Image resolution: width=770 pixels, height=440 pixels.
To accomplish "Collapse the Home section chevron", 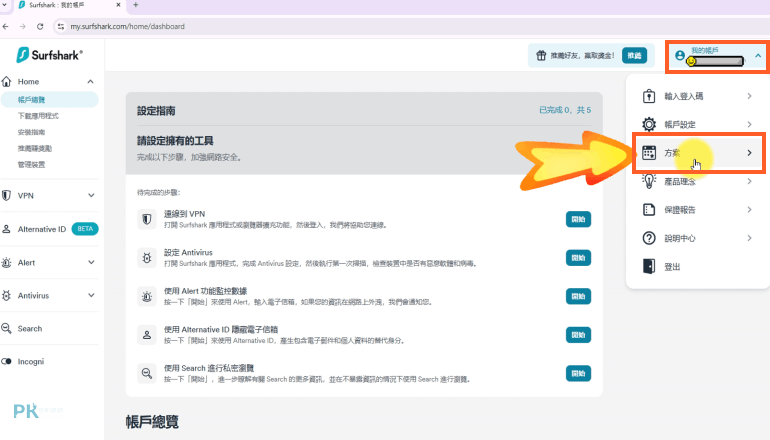I will 90,82.
